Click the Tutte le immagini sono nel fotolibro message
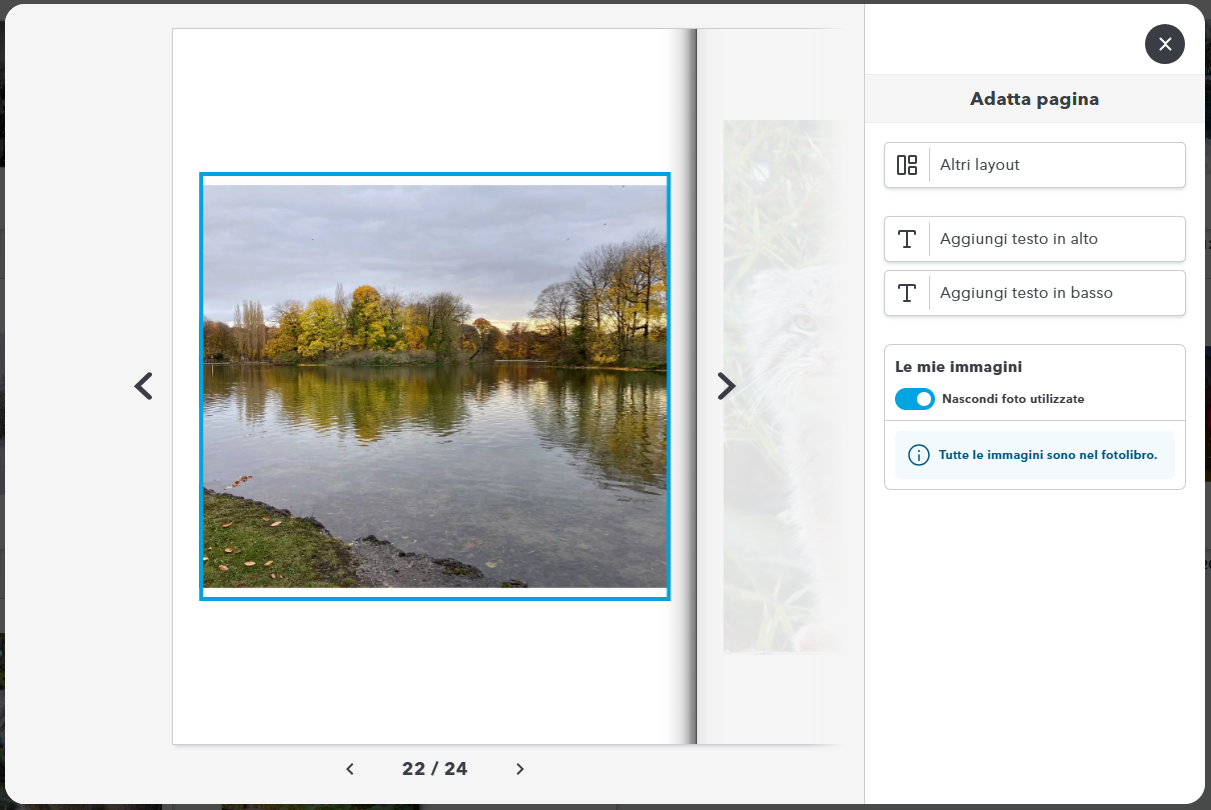Viewport: 1211px width, 810px height. point(1047,455)
